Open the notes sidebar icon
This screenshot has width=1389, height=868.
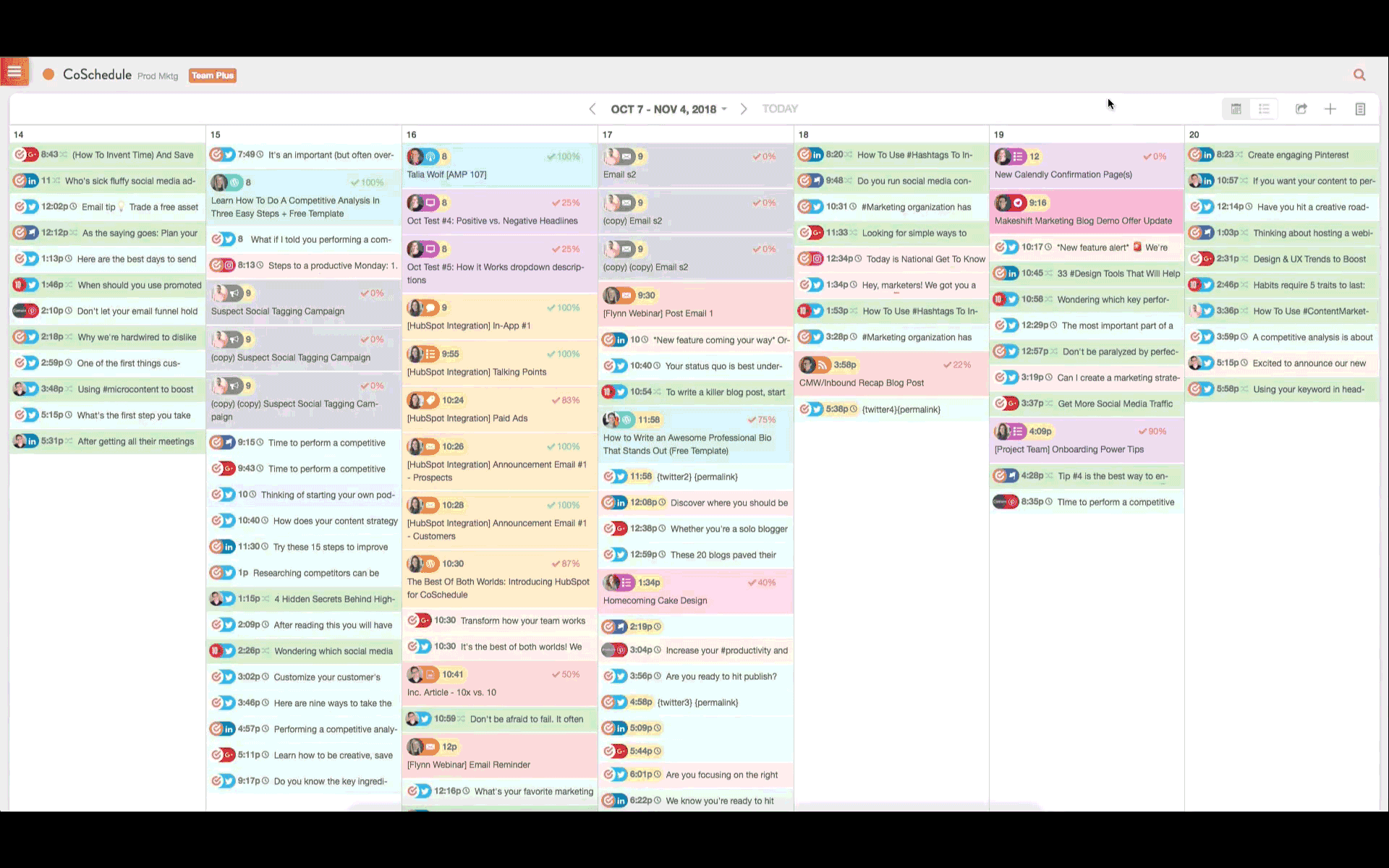(1360, 109)
